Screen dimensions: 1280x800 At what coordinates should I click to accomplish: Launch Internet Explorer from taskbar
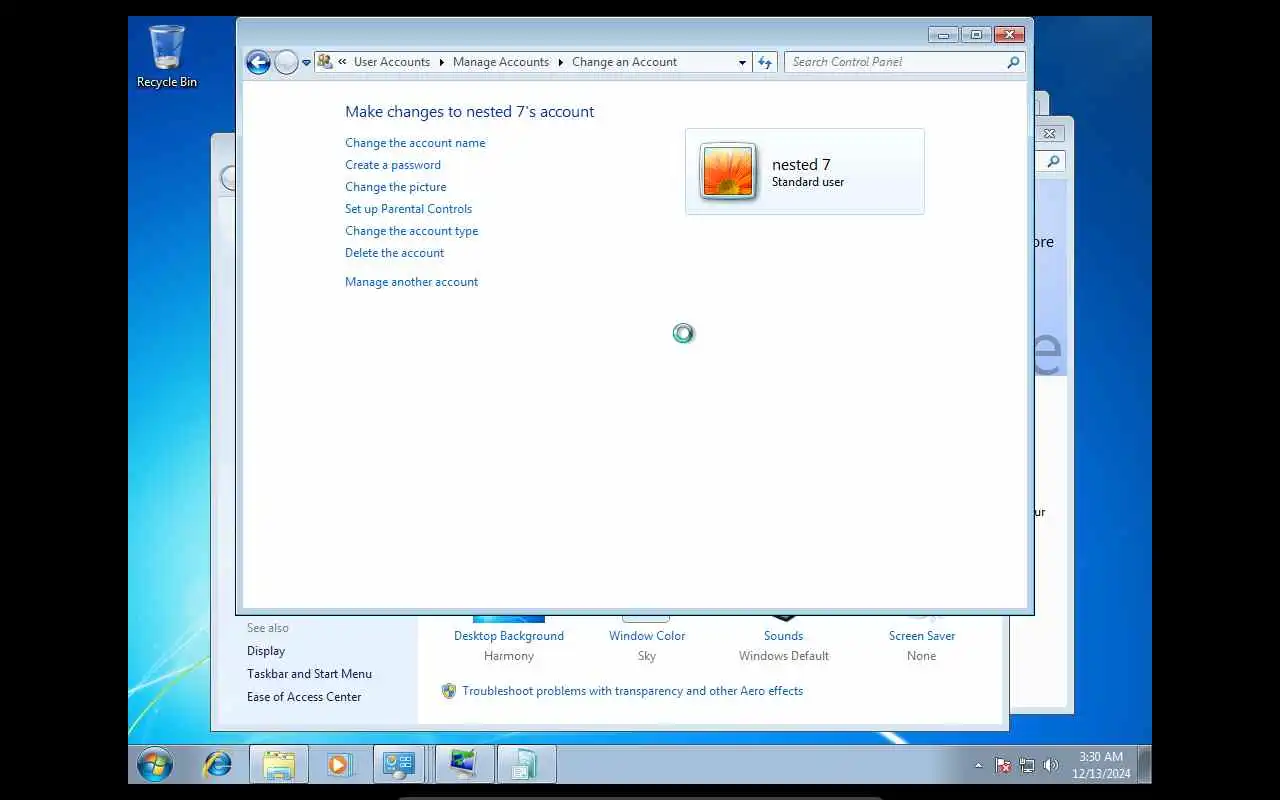(x=217, y=765)
